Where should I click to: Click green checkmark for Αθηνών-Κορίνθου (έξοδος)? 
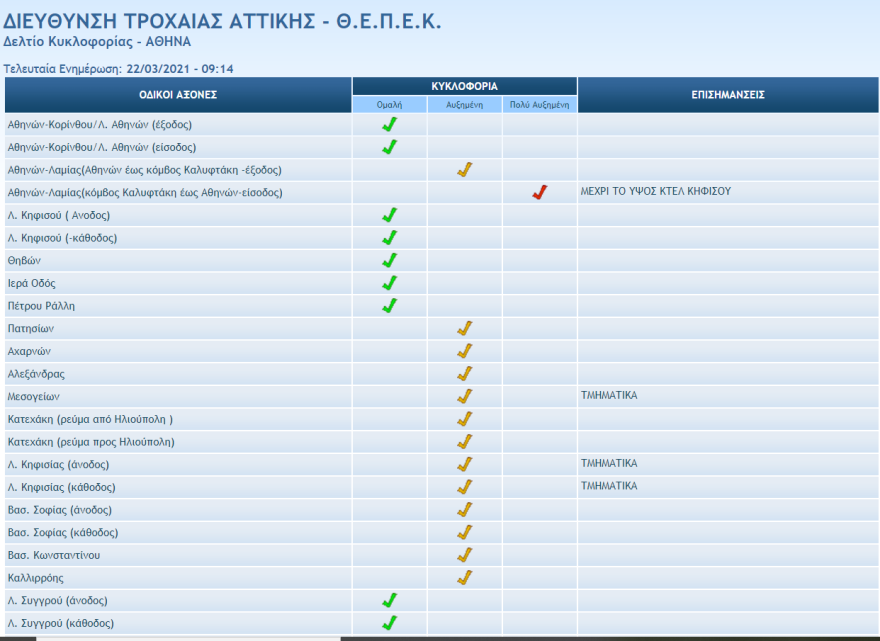point(390,125)
